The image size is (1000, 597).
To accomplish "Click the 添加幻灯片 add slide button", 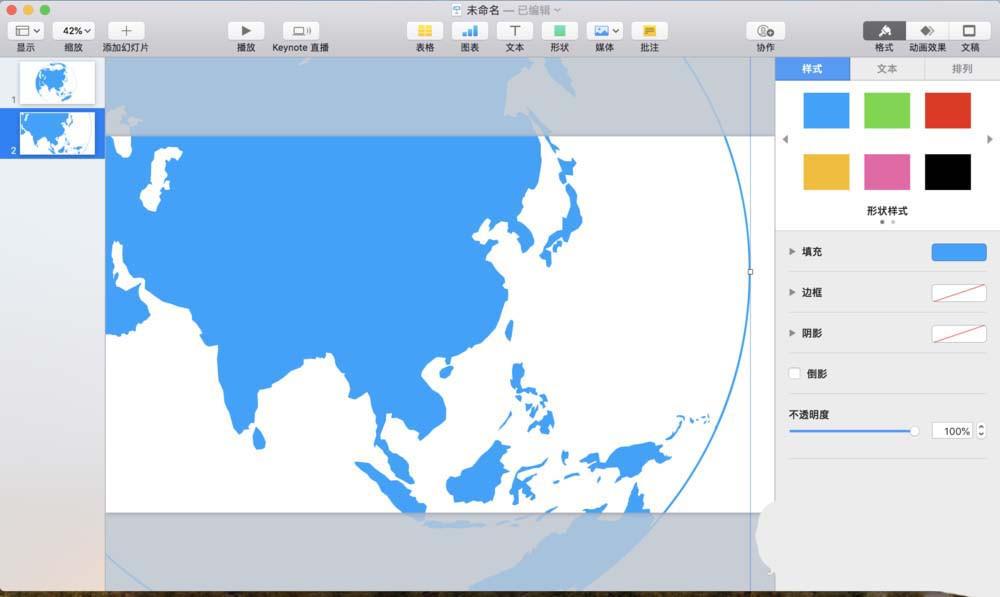I will click(x=125, y=30).
